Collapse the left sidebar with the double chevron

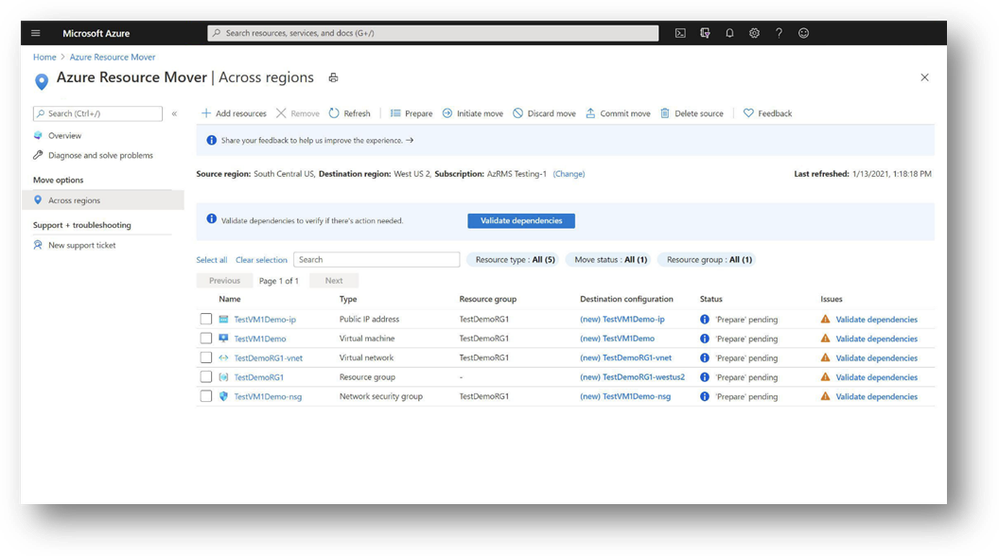pos(174,113)
